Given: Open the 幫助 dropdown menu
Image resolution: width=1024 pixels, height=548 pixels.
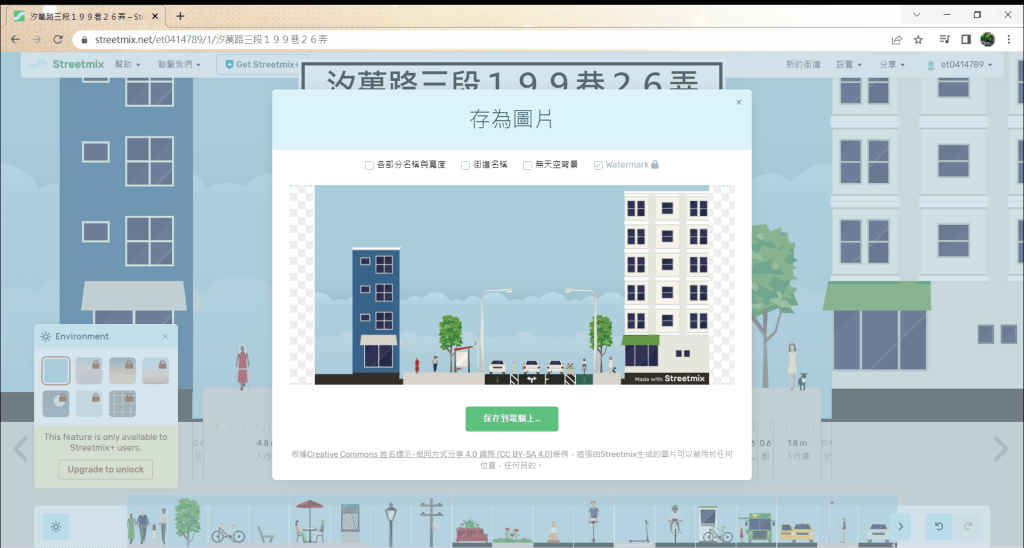Looking at the screenshot, I should coord(127,64).
